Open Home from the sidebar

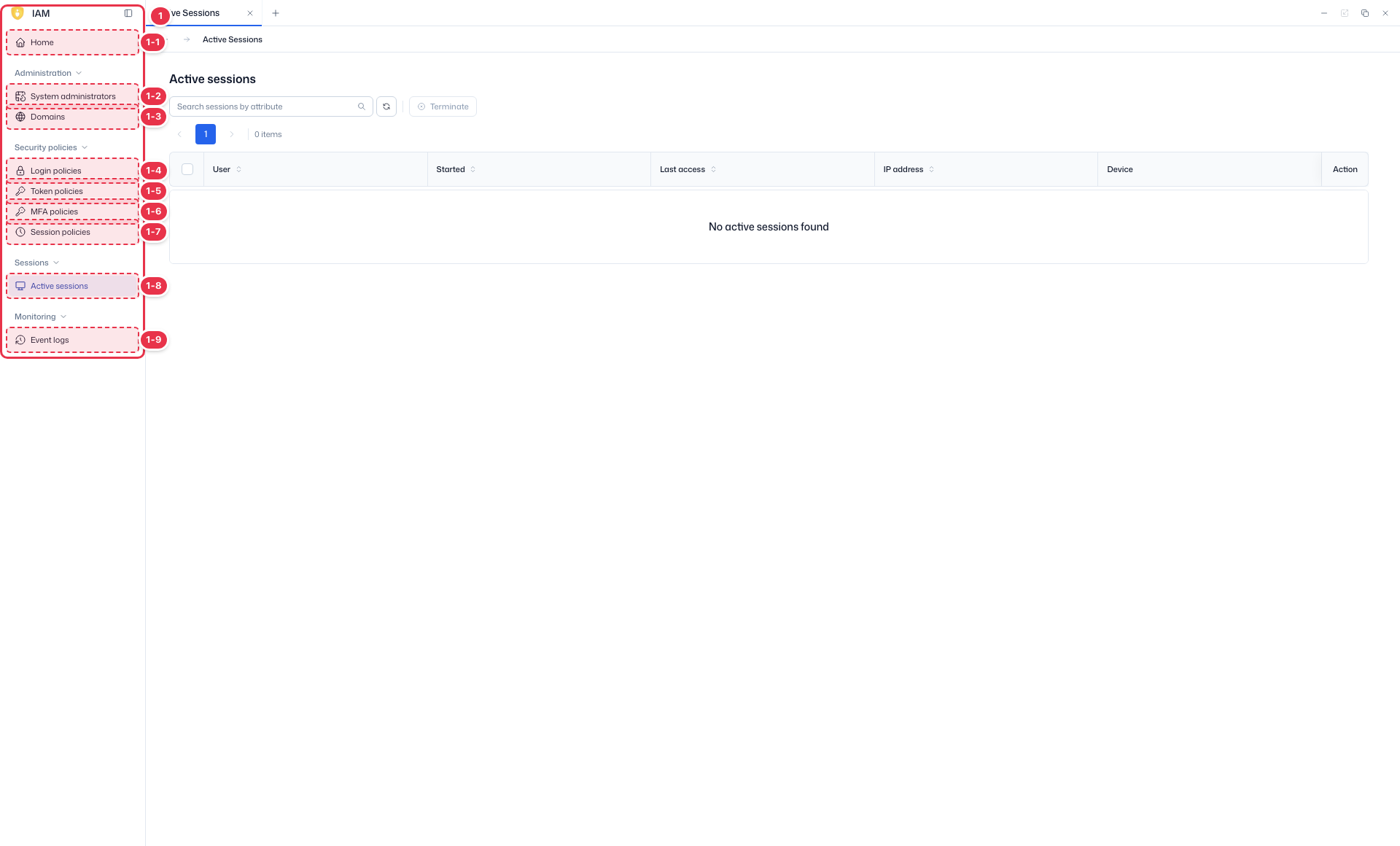tap(72, 42)
